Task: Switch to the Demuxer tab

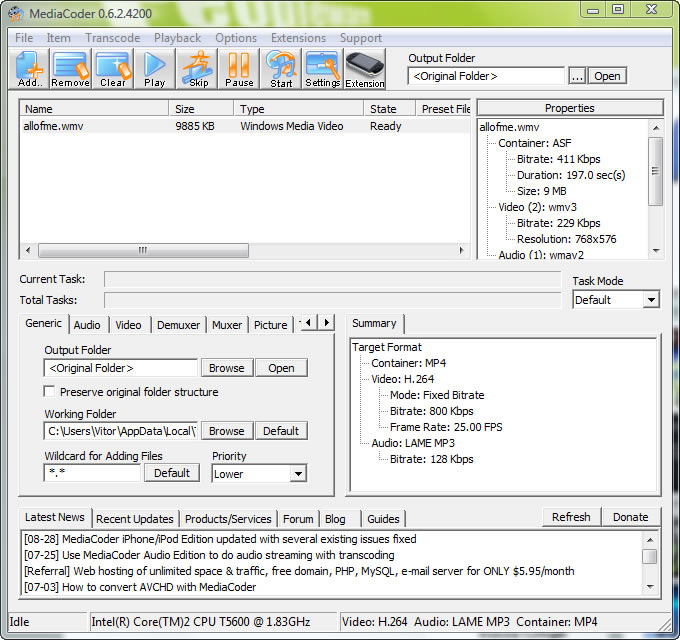Action: tap(178, 325)
